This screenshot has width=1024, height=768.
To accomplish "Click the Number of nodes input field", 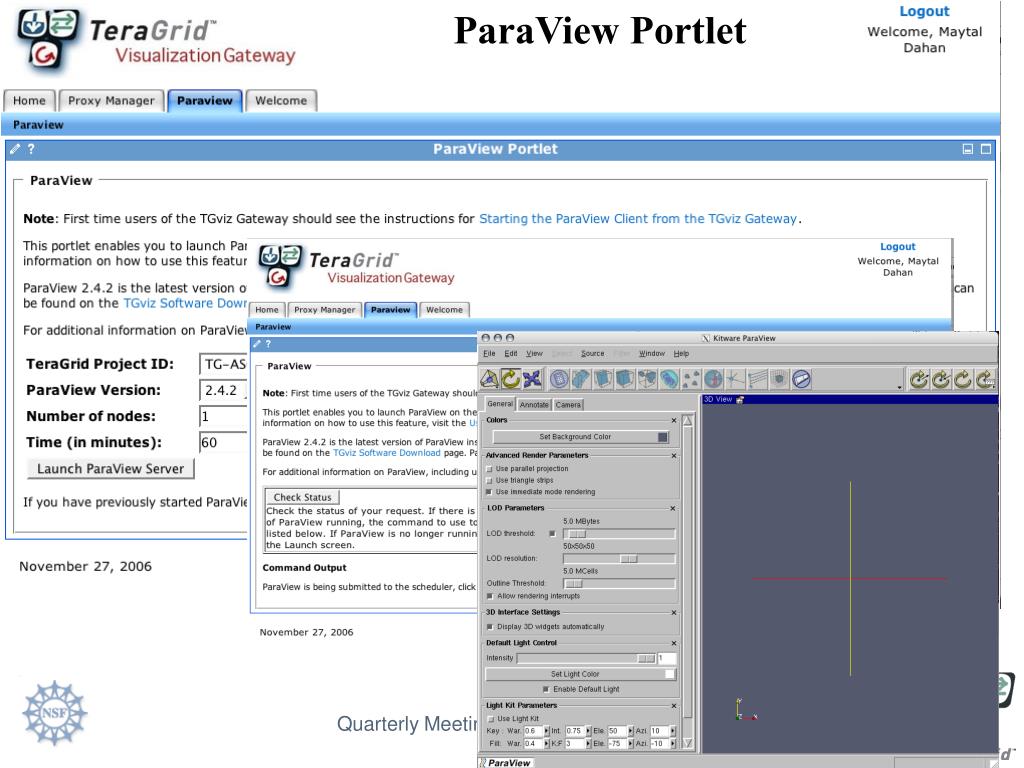I will point(223,417).
